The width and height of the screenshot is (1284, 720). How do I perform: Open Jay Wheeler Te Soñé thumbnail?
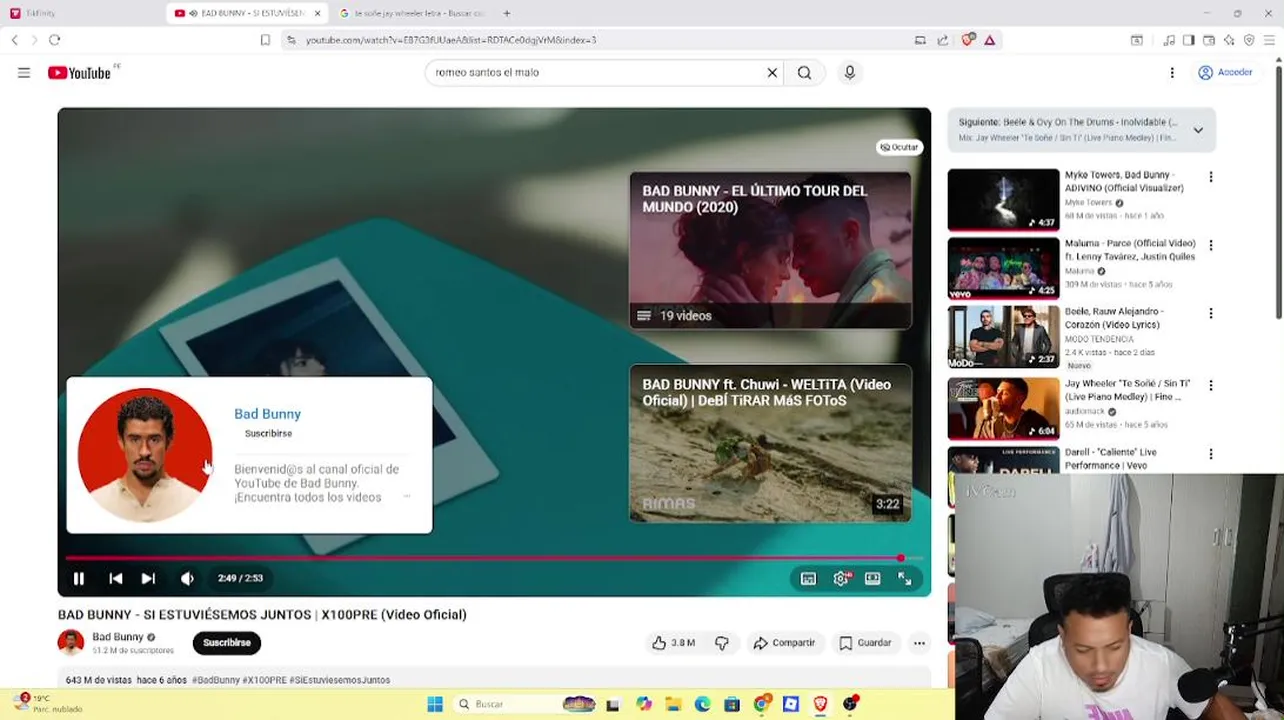coord(1003,408)
